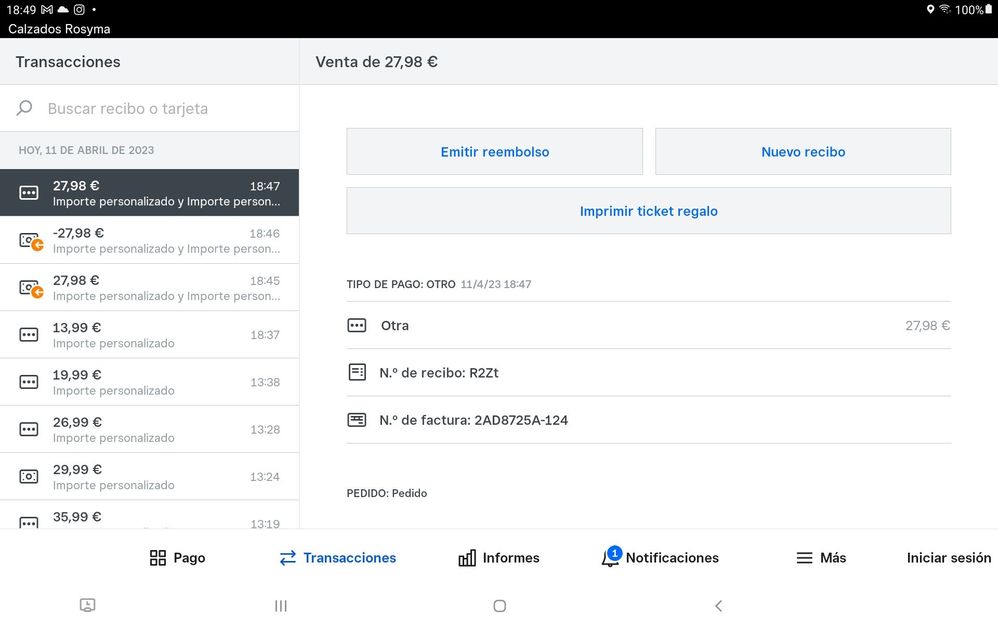Tap the Informes bar chart icon
Image resolution: width=998 pixels, height=624 pixels.
click(467, 558)
